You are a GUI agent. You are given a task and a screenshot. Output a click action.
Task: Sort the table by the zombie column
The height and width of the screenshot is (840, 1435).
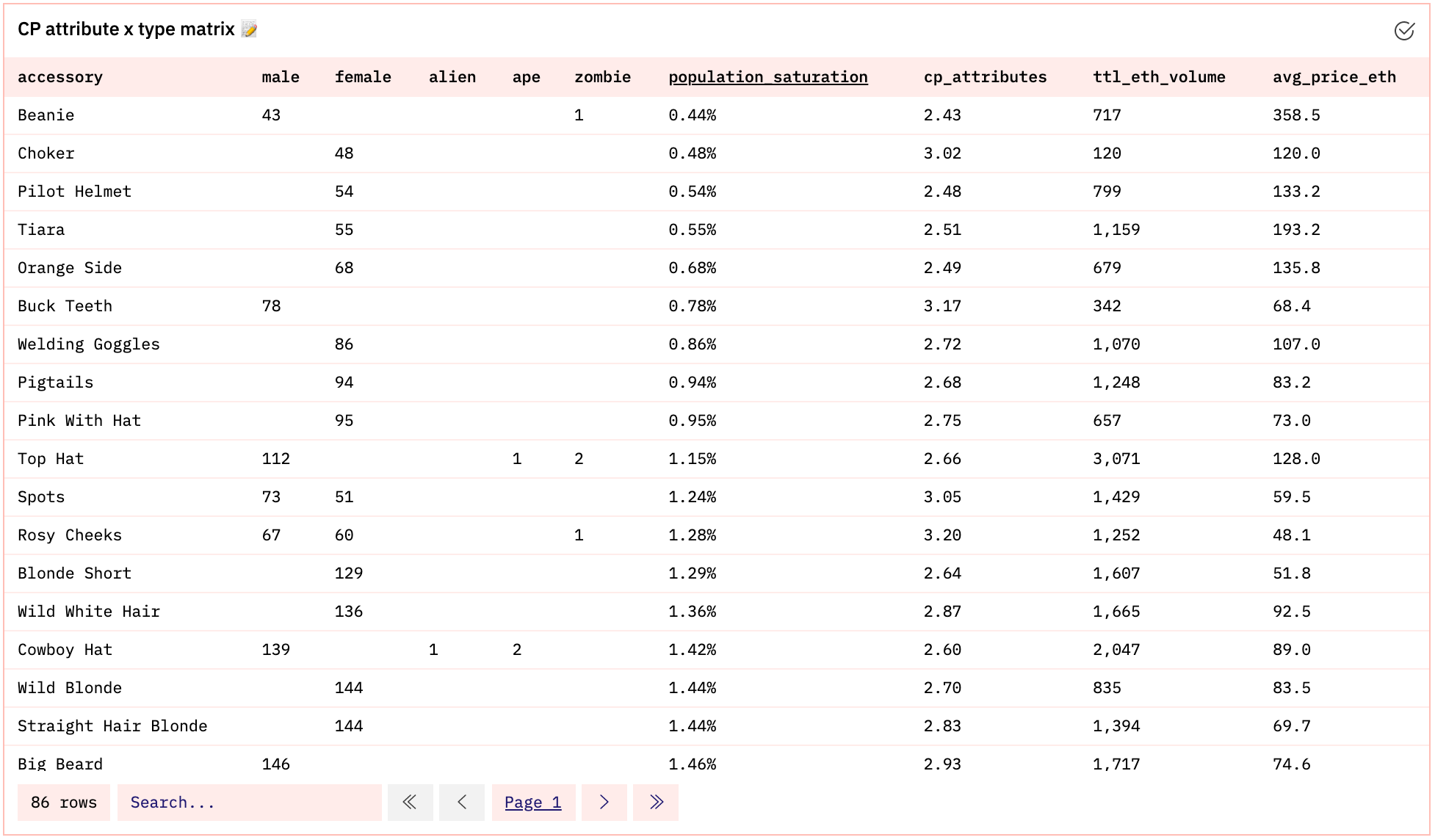(x=602, y=77)
